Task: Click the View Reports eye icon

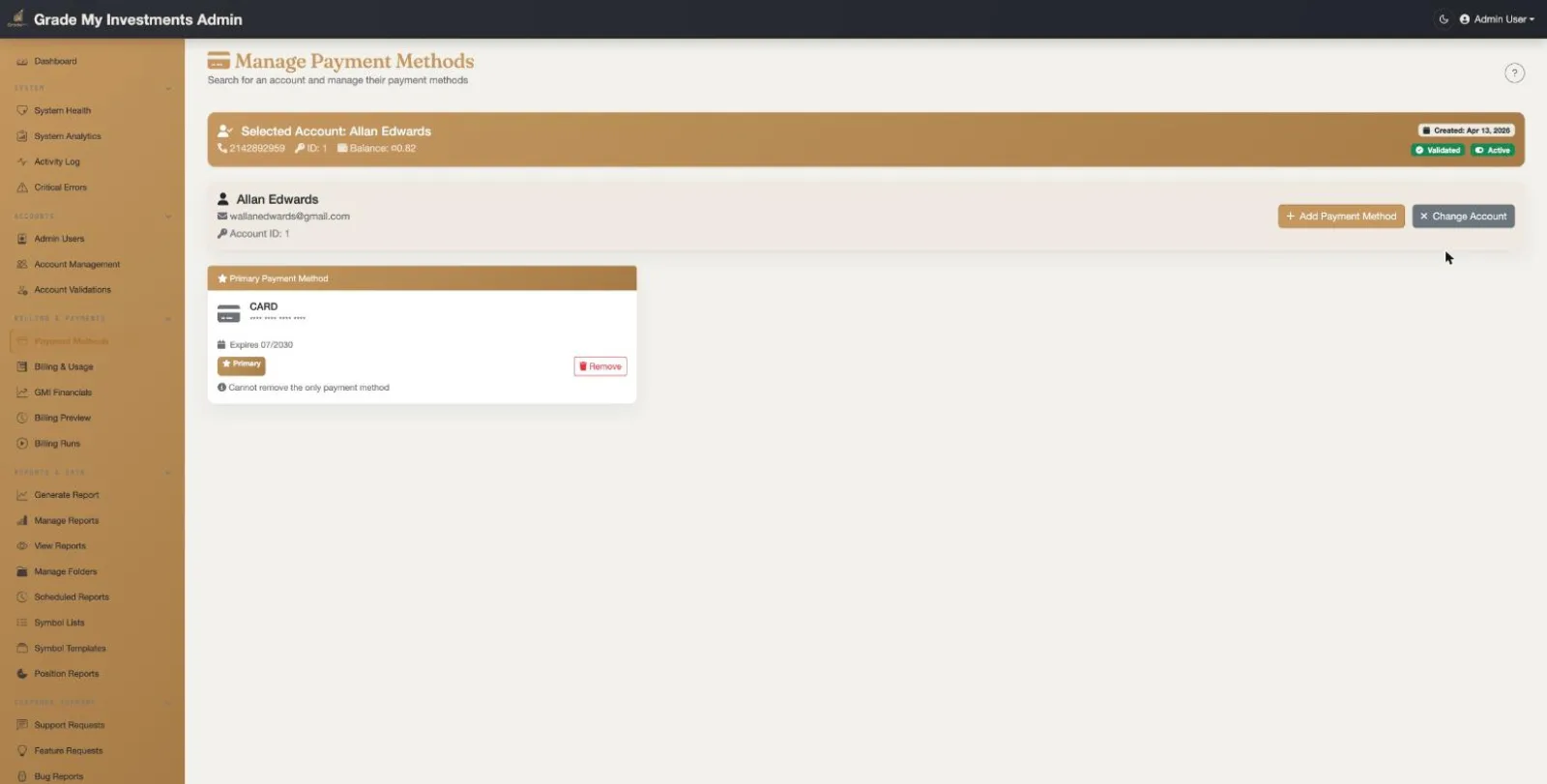Action: pos(22,546)
